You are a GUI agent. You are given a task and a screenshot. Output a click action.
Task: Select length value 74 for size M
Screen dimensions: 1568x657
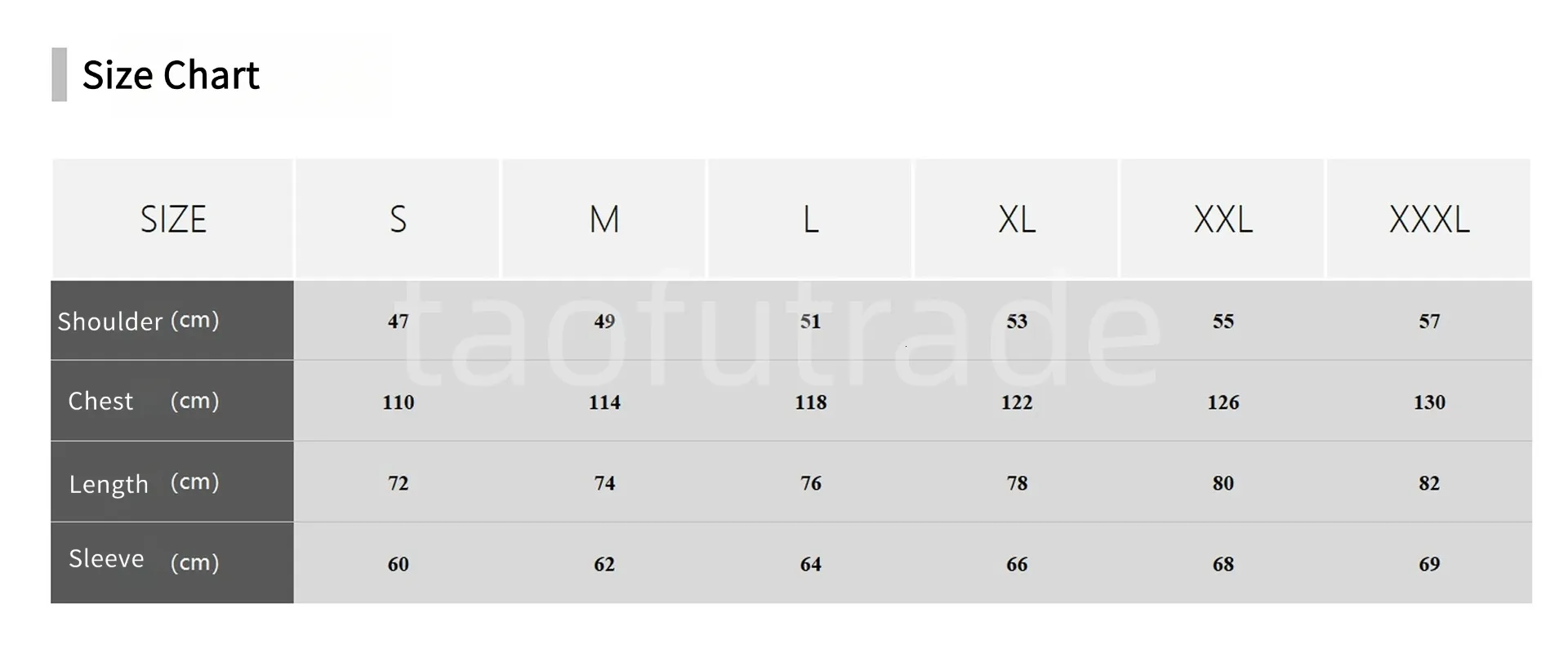click(x=604, y=483)
